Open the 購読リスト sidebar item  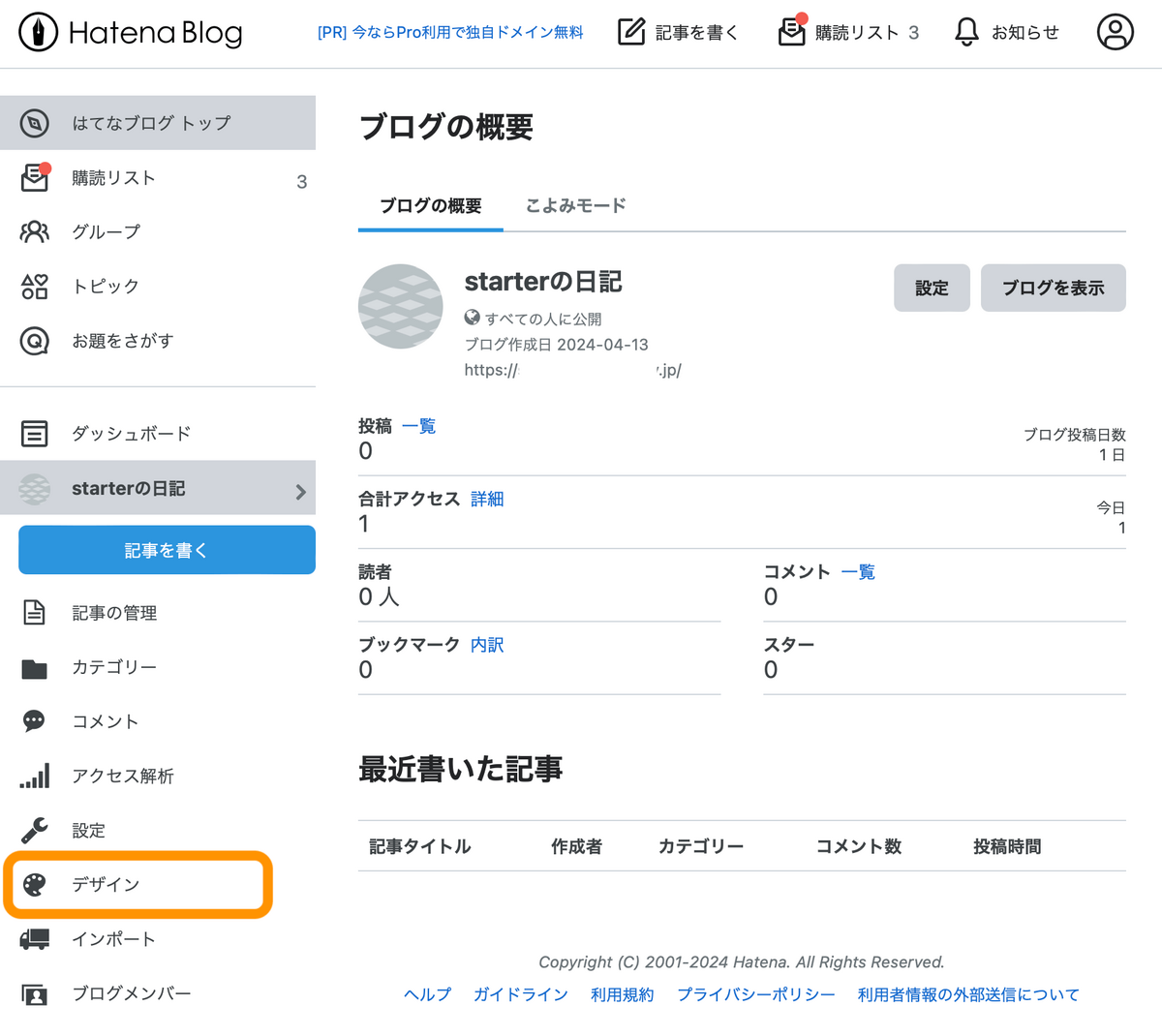158,177
